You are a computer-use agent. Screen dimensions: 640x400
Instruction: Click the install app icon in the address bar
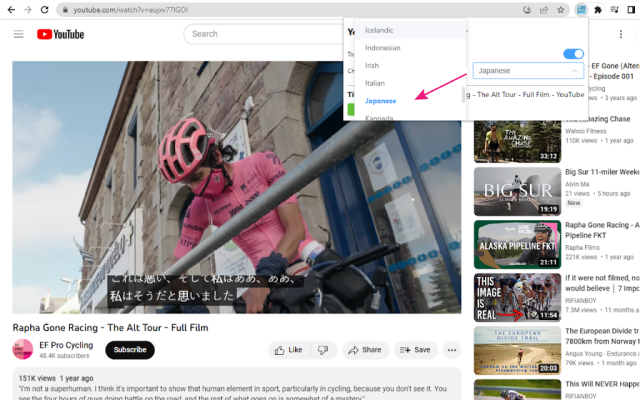click(527, 10)
